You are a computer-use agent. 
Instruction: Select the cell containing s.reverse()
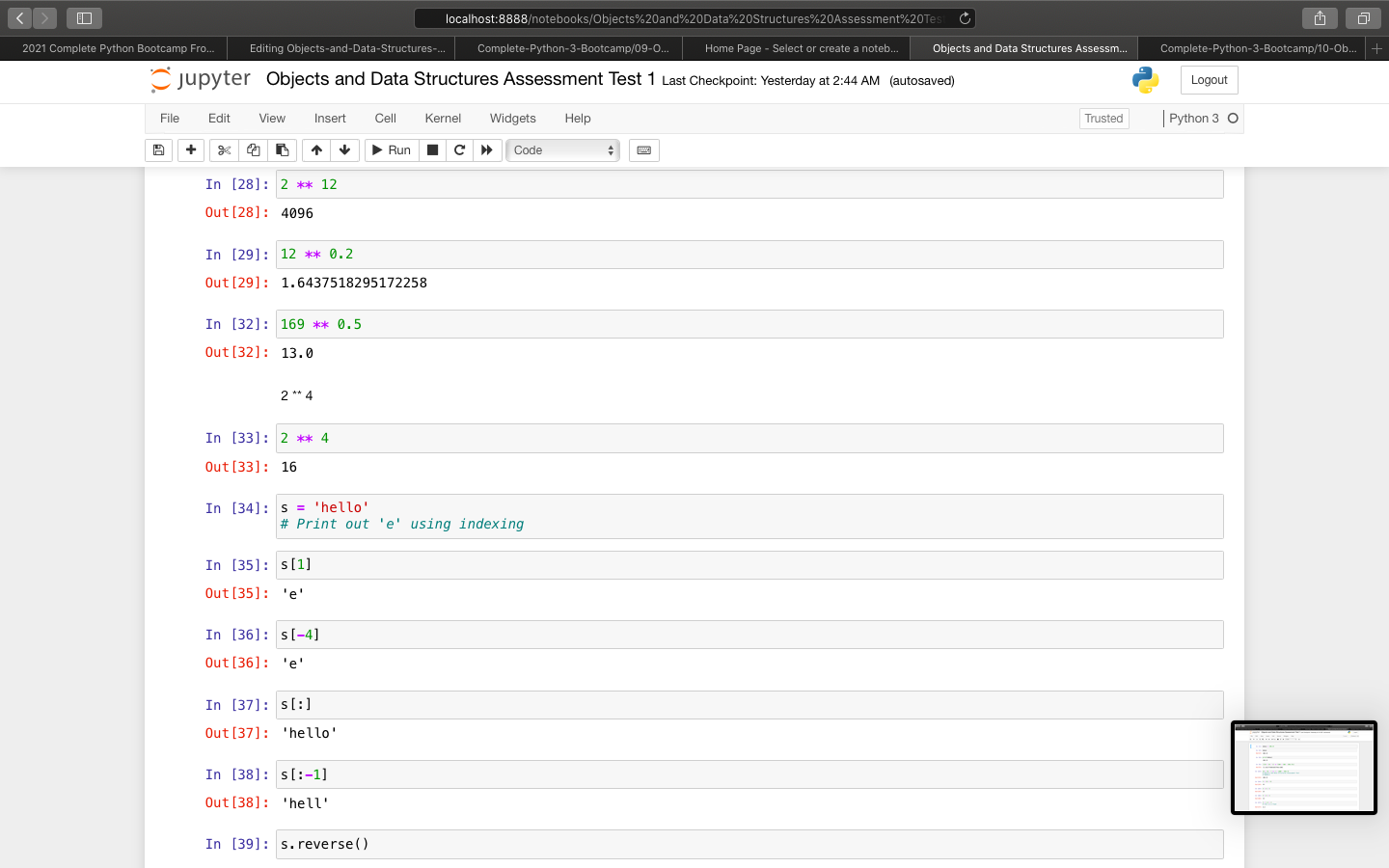(675, 844)
